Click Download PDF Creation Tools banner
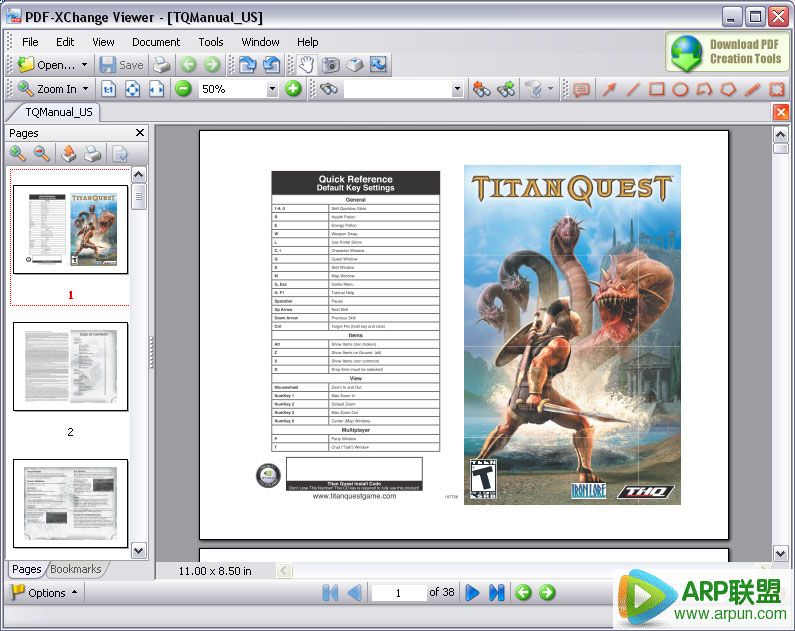 [x=727, y=52]
